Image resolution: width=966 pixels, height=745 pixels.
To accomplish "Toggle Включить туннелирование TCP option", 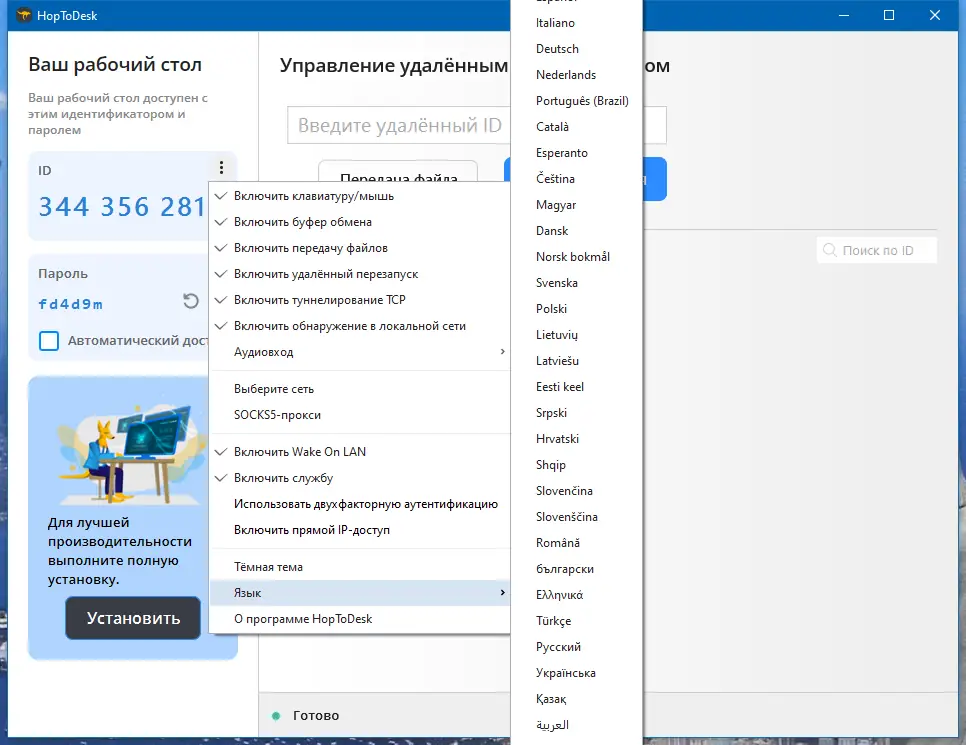I will (360, 299).
